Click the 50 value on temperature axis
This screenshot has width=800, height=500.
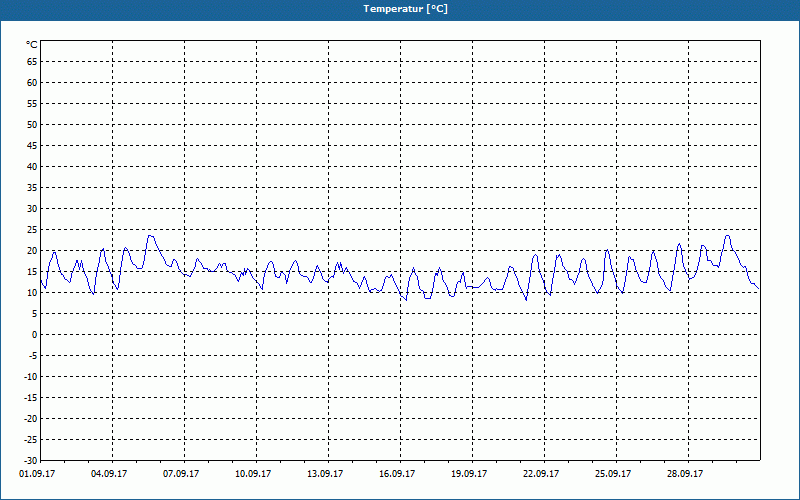[32, 124]
